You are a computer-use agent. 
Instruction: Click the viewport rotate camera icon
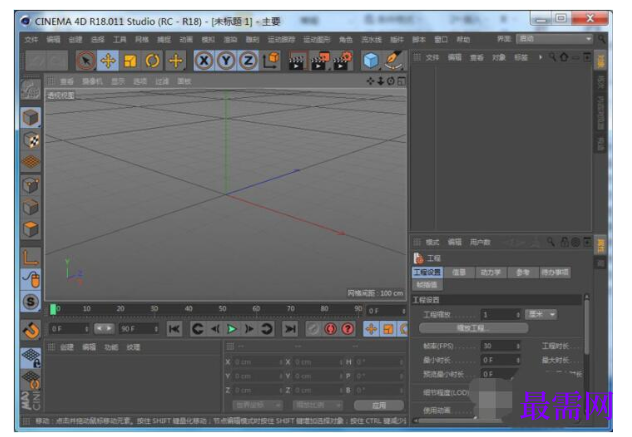tap(391, 81)
